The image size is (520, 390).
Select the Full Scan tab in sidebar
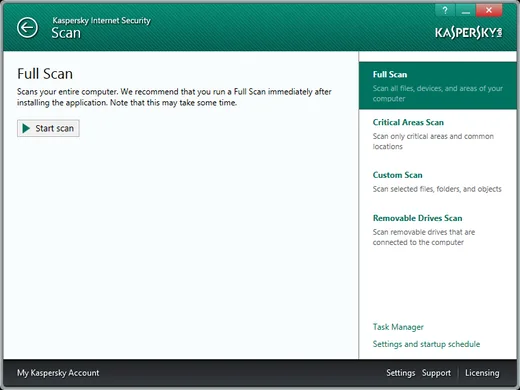pos(438,86)
